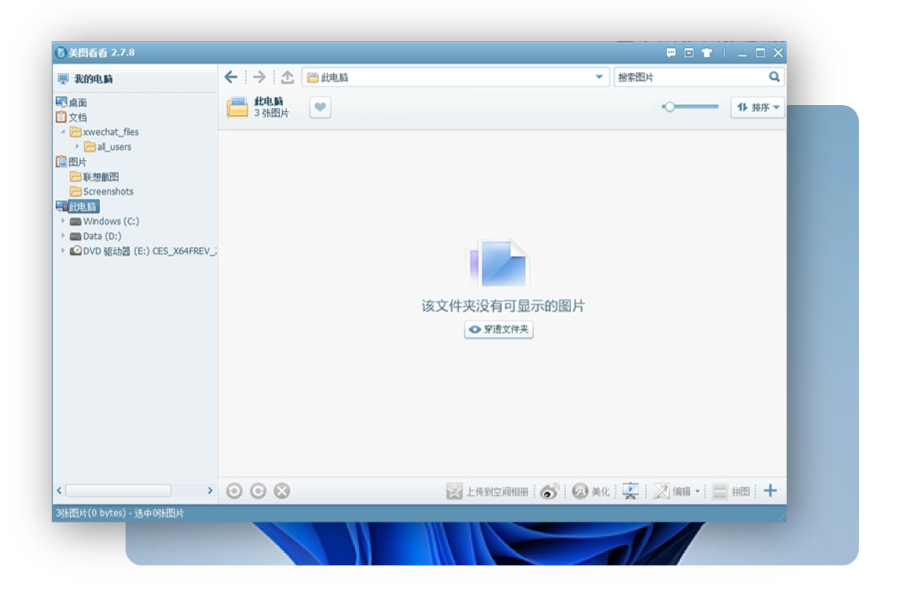Select the all_users folder
Viewport: 900px width, 600px height.
114,147
